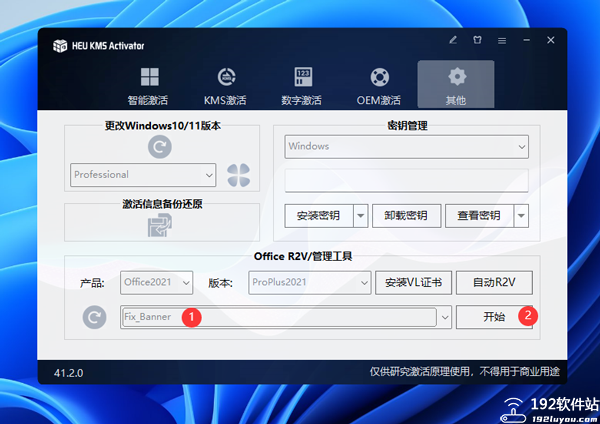Click refresh icon under 更改Windows10/11版本

tap(160, 148)
